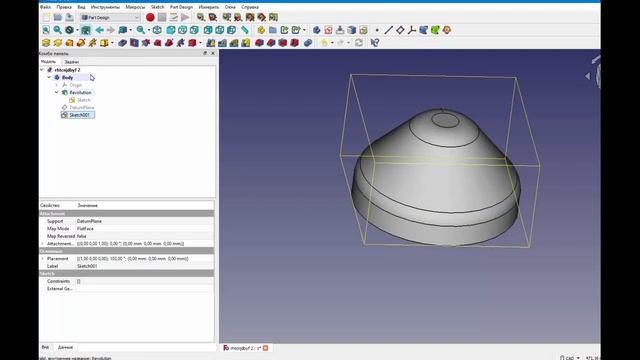
Task: Toggle the bounding box display
Action: (86, 30)
